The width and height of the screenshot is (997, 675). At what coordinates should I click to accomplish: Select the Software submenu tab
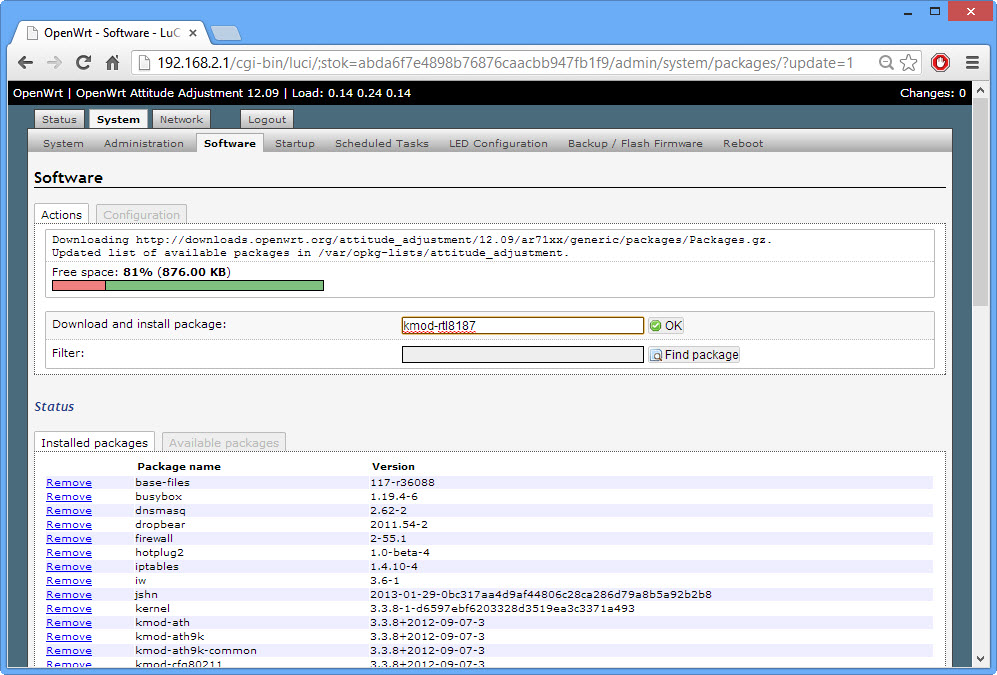(230, 143)
